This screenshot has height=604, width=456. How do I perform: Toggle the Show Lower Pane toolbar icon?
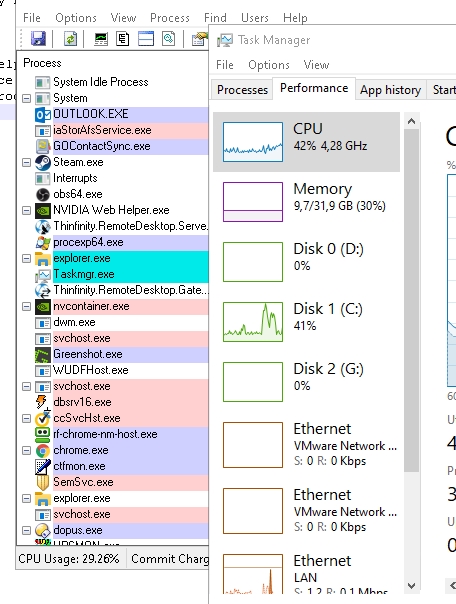(x=146, y=39)
